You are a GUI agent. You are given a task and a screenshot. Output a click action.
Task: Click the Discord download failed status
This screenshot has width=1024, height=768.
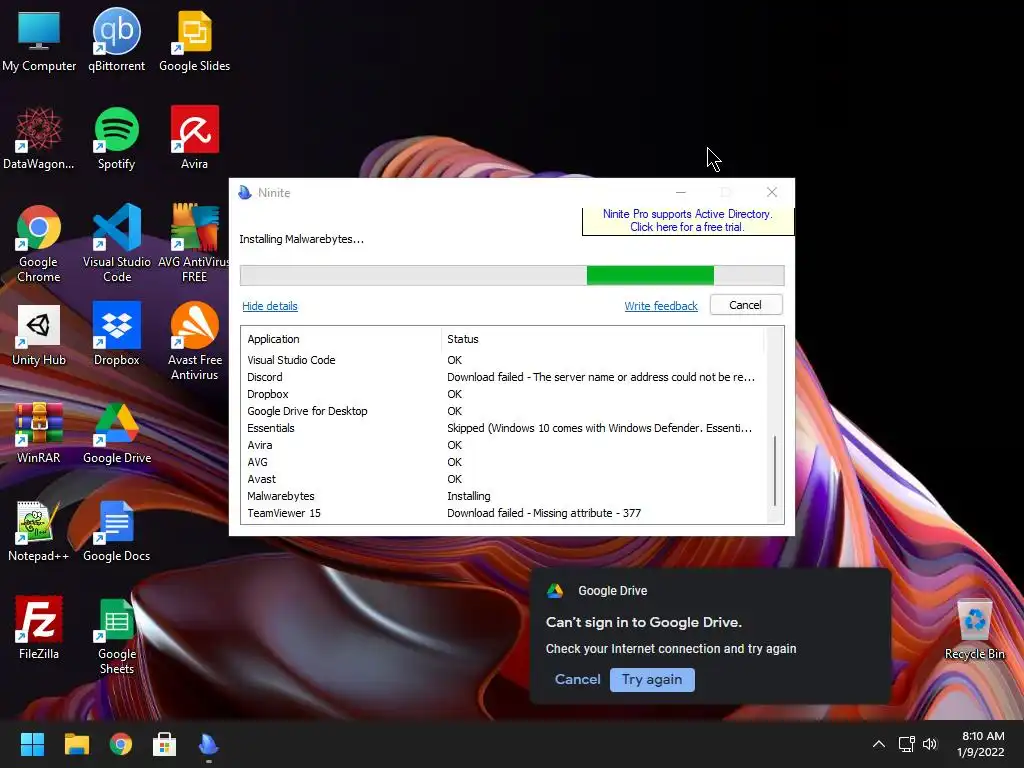tap(601, 377)
